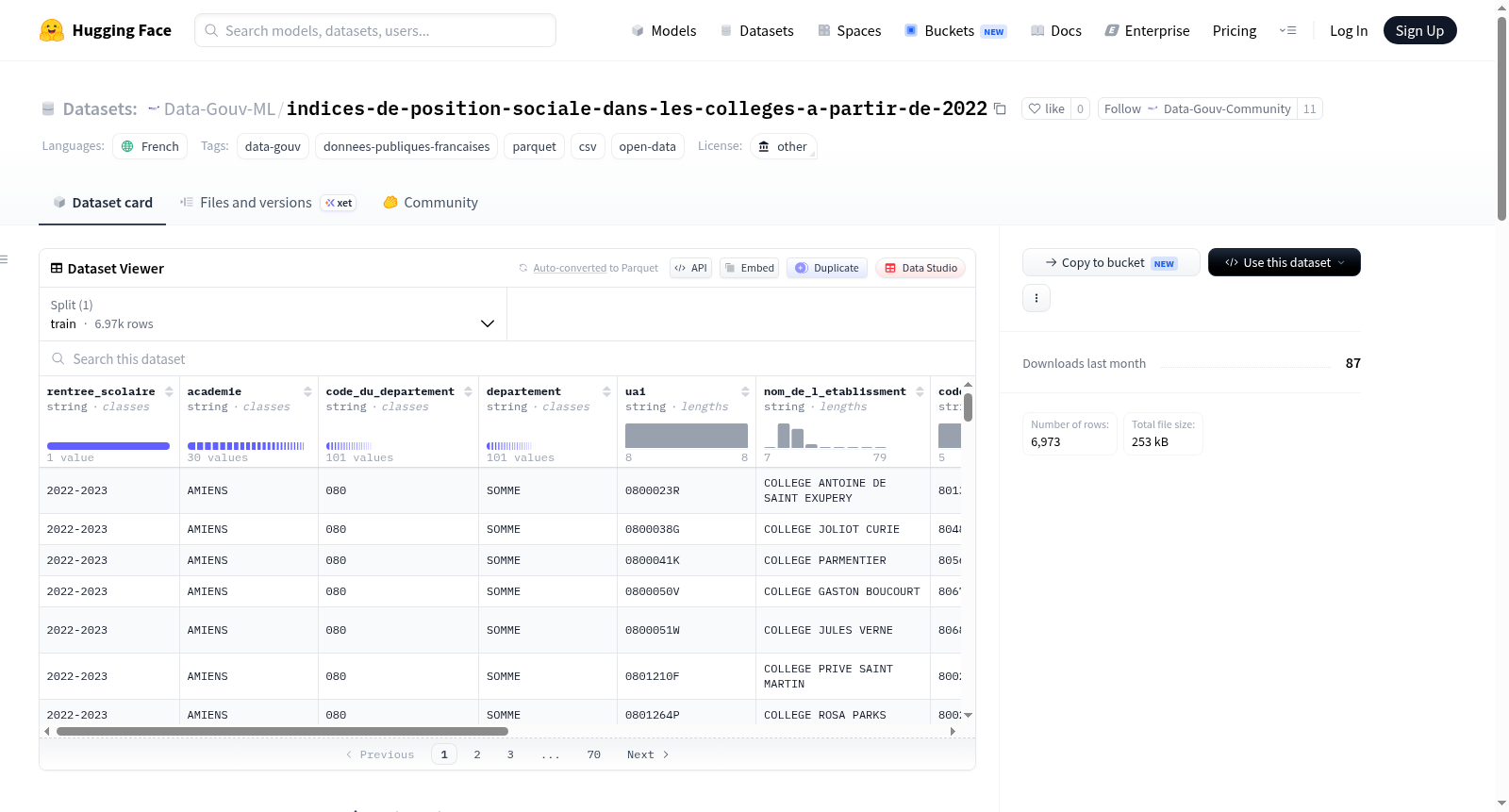The width and height of the screenshot is (1509, 812).
Task: Open the API button
Action: 690,268
